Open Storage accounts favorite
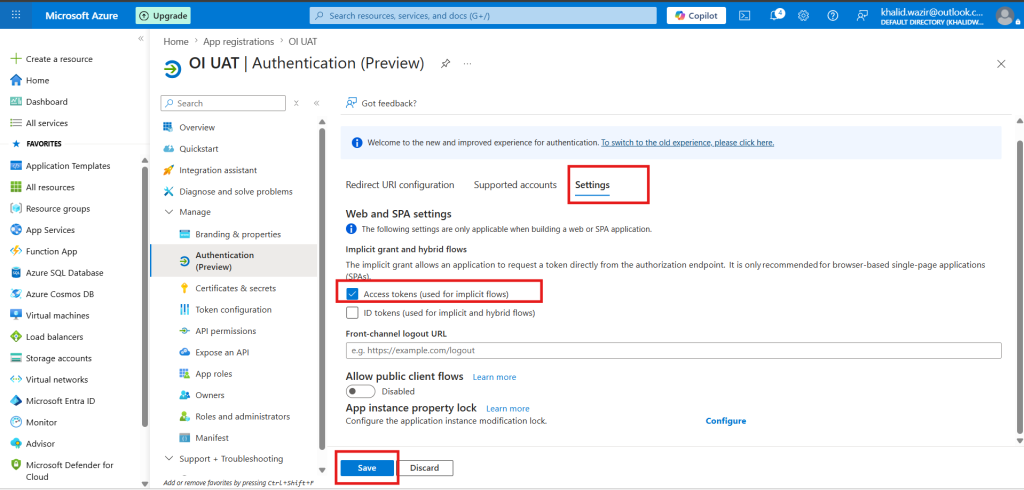 point(59,358)
